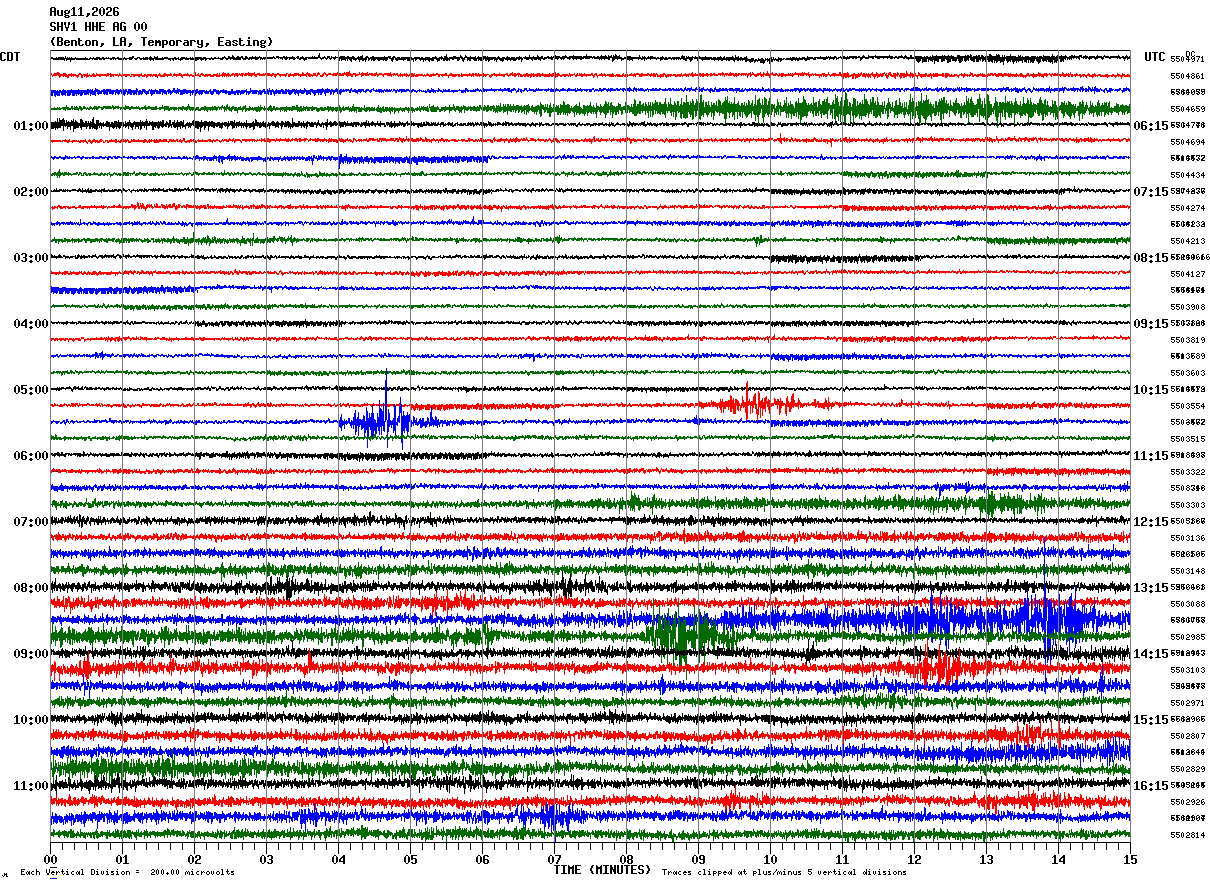This screenshot has height=886, width=1210.
Task: Click minute tick label 14 on the time axis
Action: pos(1058,859)
